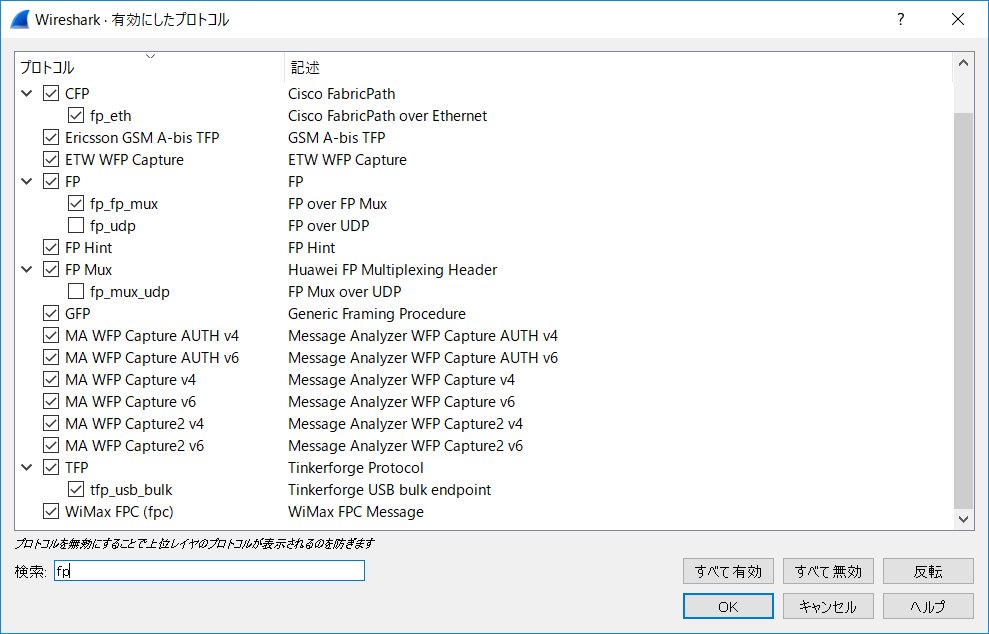Select the GSM A-bis TFP description
The image size is (989, 634).
[x=336, y=138]
